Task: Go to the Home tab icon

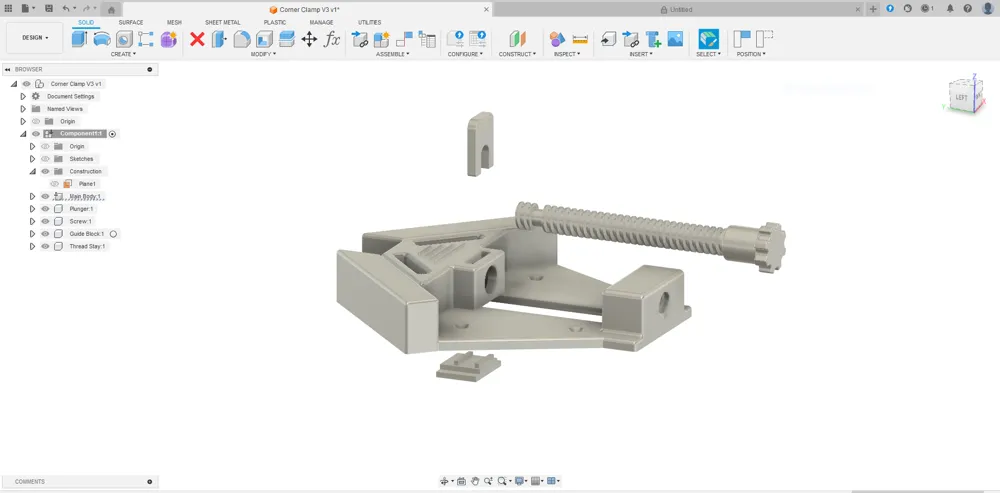Action: (x=111, y=10)
